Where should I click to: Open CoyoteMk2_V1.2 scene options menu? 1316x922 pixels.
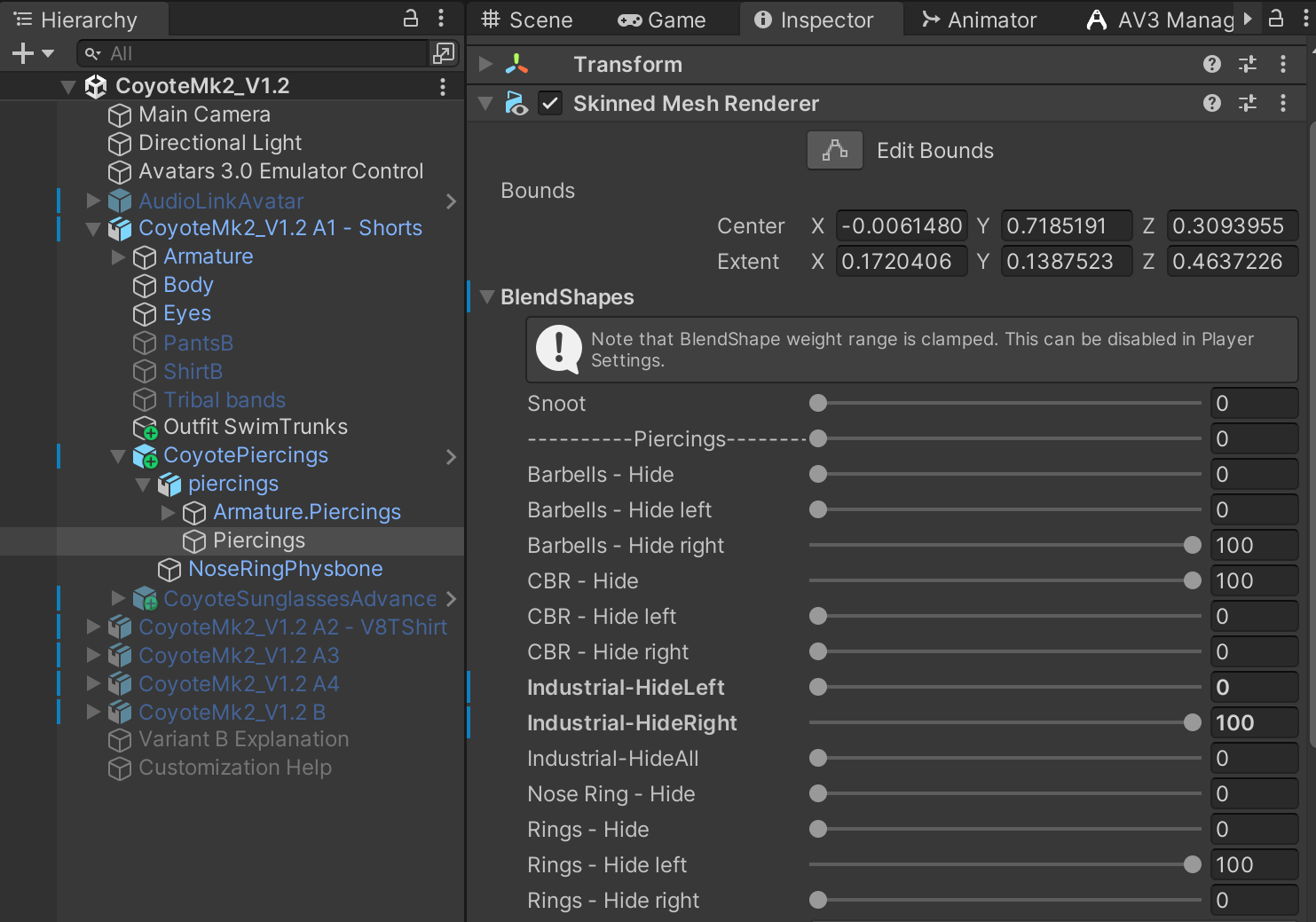click(x=442, y=86)
